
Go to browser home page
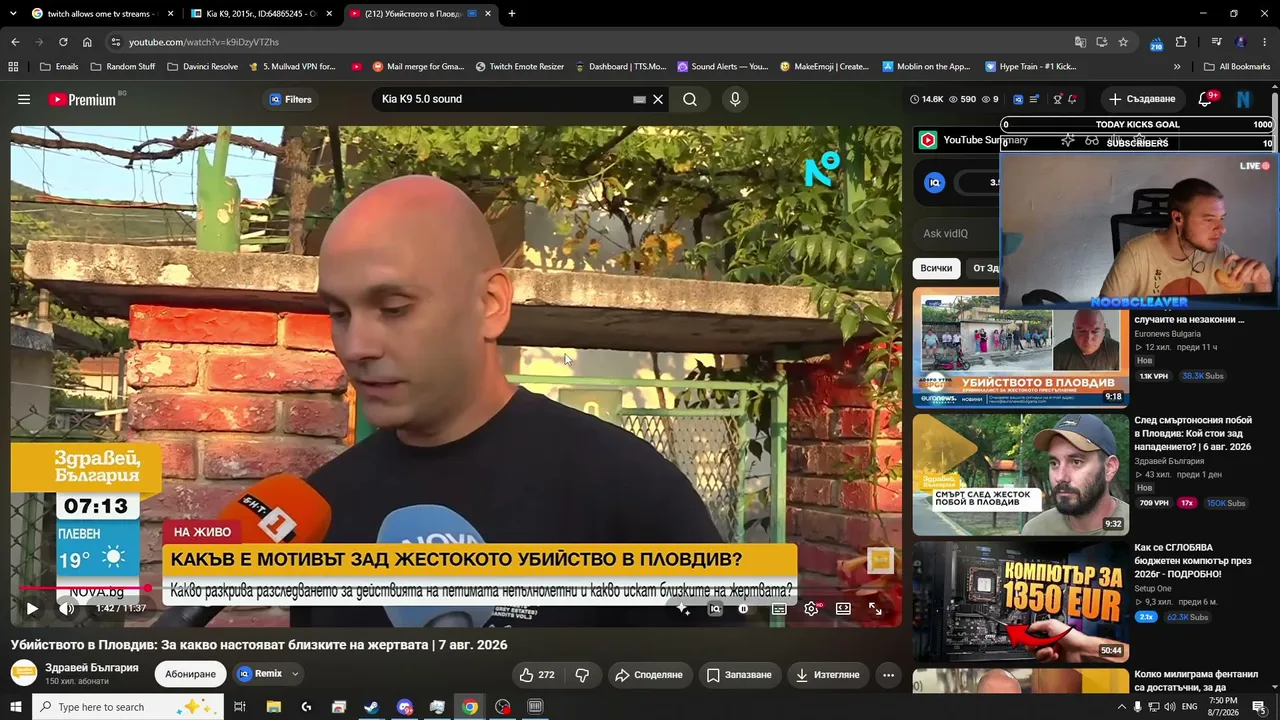point(87,42)
